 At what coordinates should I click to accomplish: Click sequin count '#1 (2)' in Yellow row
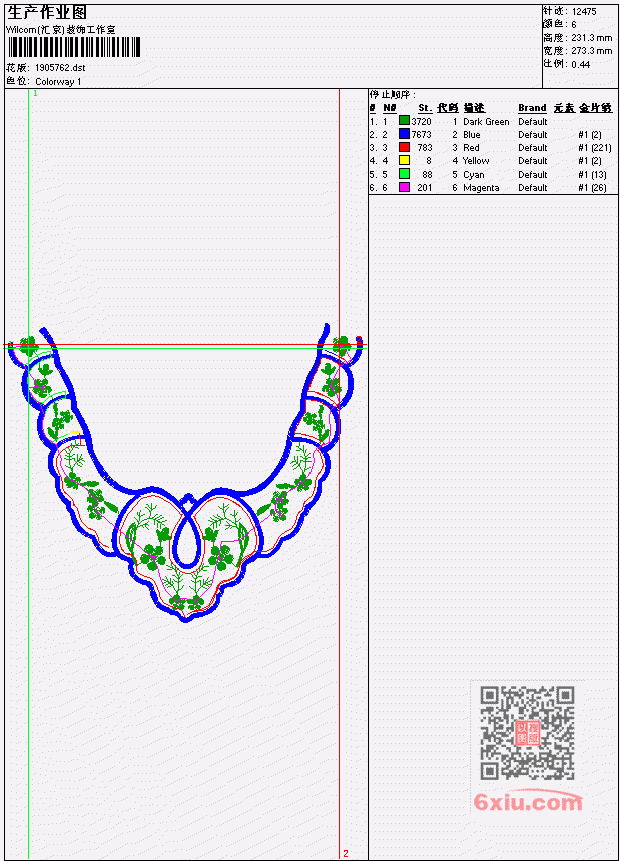pyautogui.click(x=590, y=161)
